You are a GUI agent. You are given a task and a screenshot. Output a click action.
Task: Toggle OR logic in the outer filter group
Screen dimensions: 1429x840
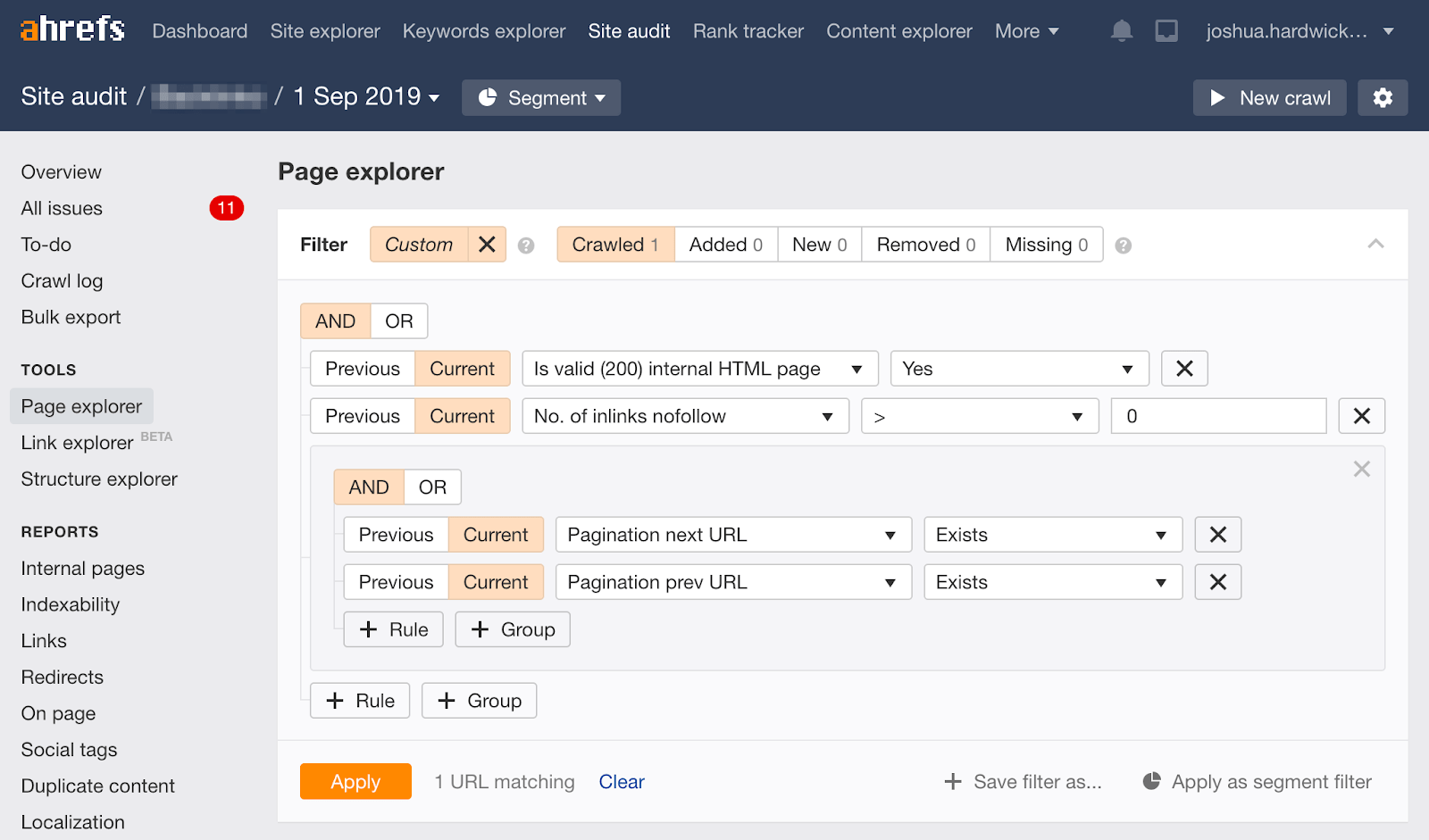point(398,320)
